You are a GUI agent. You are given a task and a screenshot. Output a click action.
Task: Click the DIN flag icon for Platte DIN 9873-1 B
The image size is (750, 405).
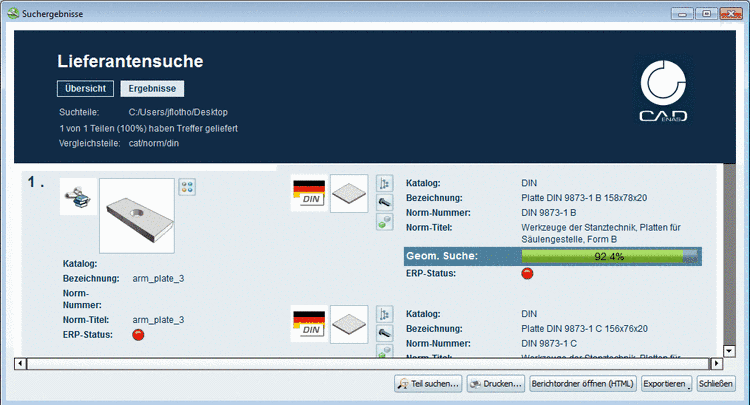(x=309, y=193)
